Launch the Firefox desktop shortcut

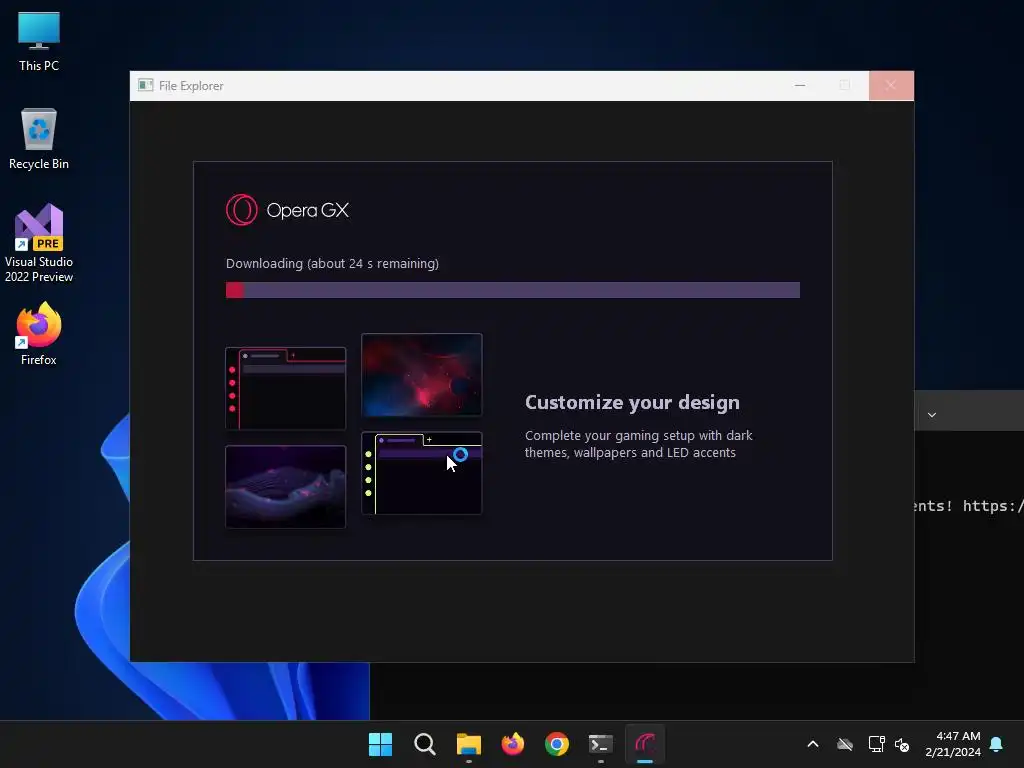pyautogui.click(x=39, y=334)
